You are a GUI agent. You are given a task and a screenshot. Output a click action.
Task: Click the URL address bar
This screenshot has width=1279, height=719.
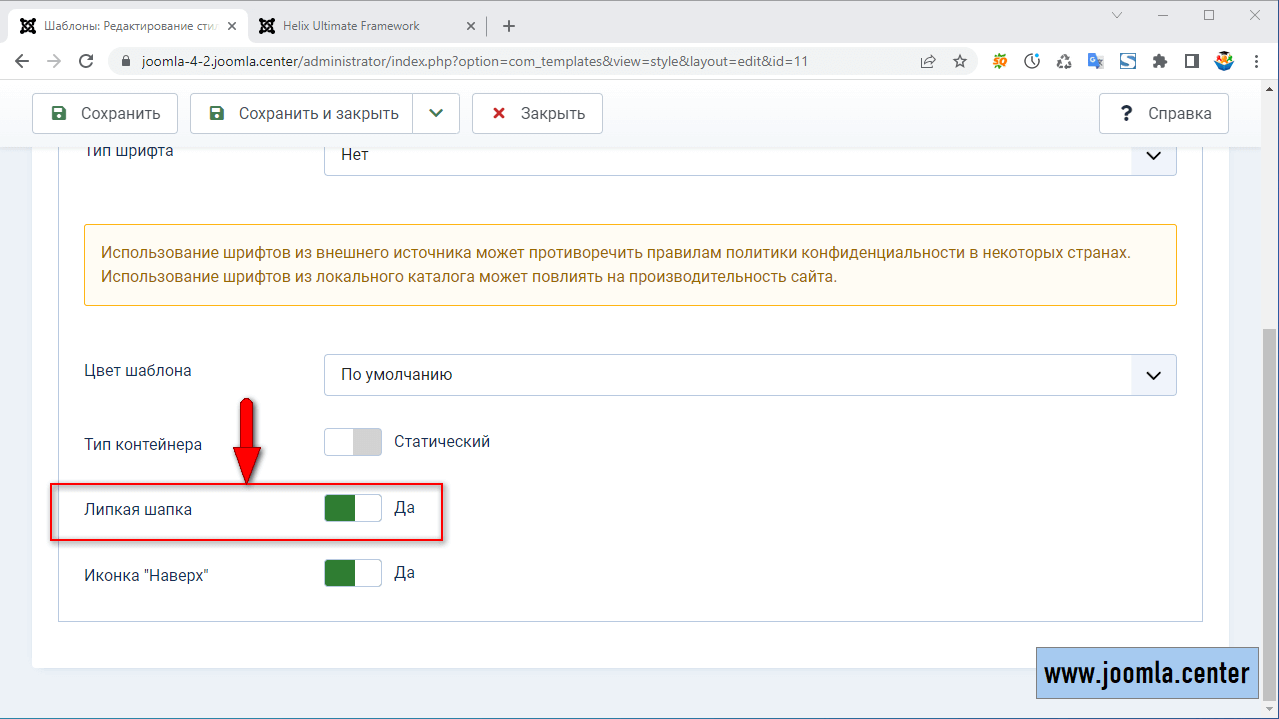(x=500, y=61)
